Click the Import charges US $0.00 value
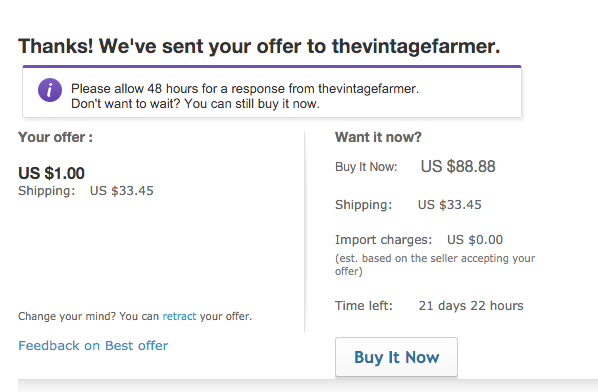 pos(475,240)
